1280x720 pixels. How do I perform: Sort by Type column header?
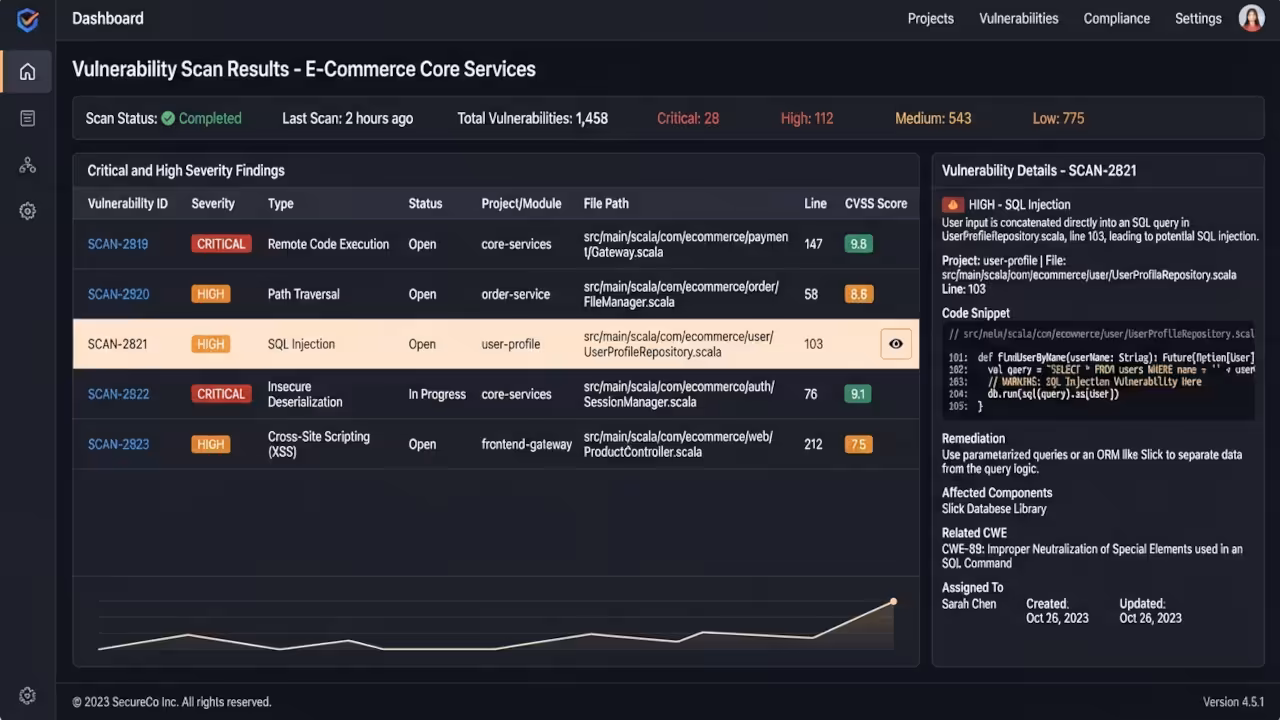pyautogui.click(x=281, y=203)
